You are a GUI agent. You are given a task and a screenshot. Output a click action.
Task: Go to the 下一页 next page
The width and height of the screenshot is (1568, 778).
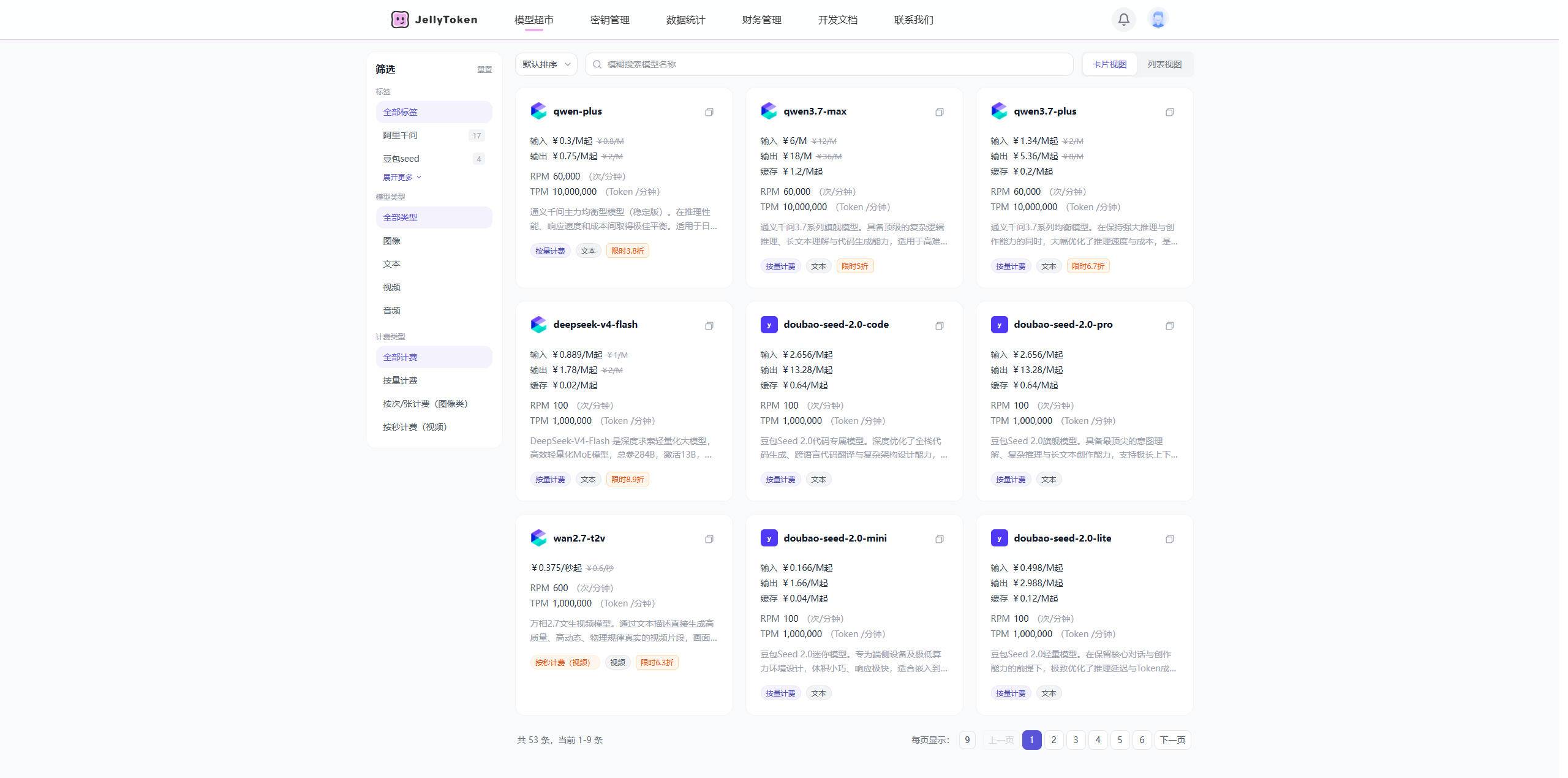(x=1172, y=740)
